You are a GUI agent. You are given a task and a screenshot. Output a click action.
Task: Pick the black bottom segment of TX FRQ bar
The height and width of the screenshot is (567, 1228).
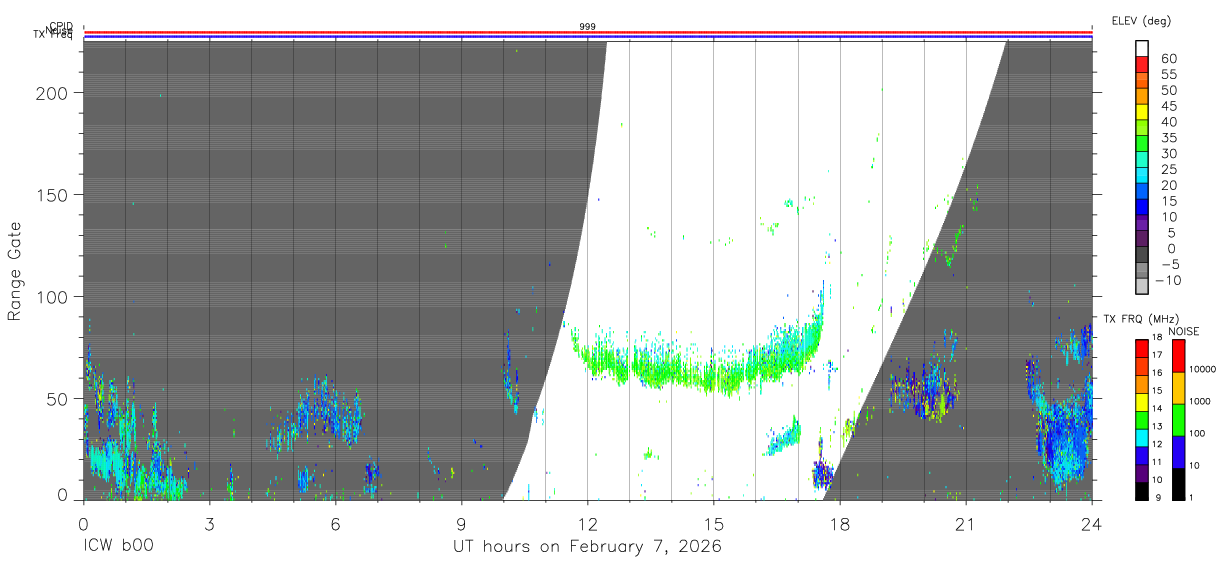coord(1142,491)
